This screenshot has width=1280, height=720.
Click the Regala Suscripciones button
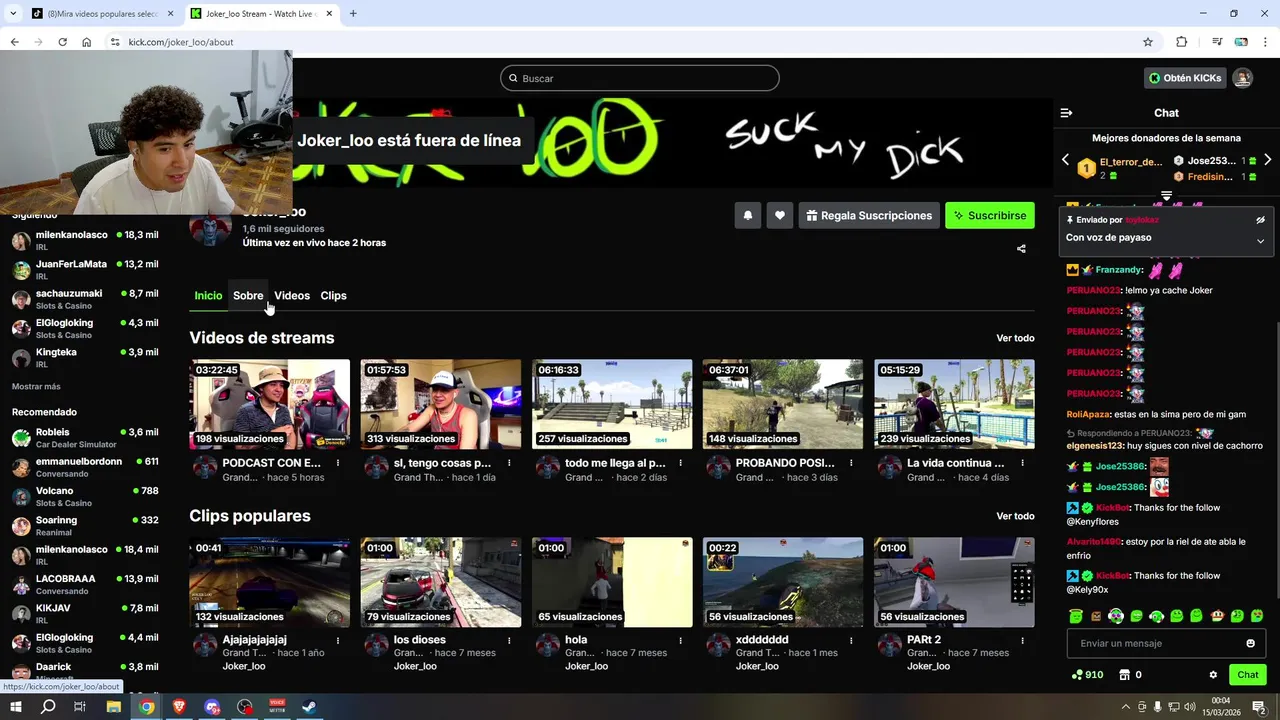867,215
